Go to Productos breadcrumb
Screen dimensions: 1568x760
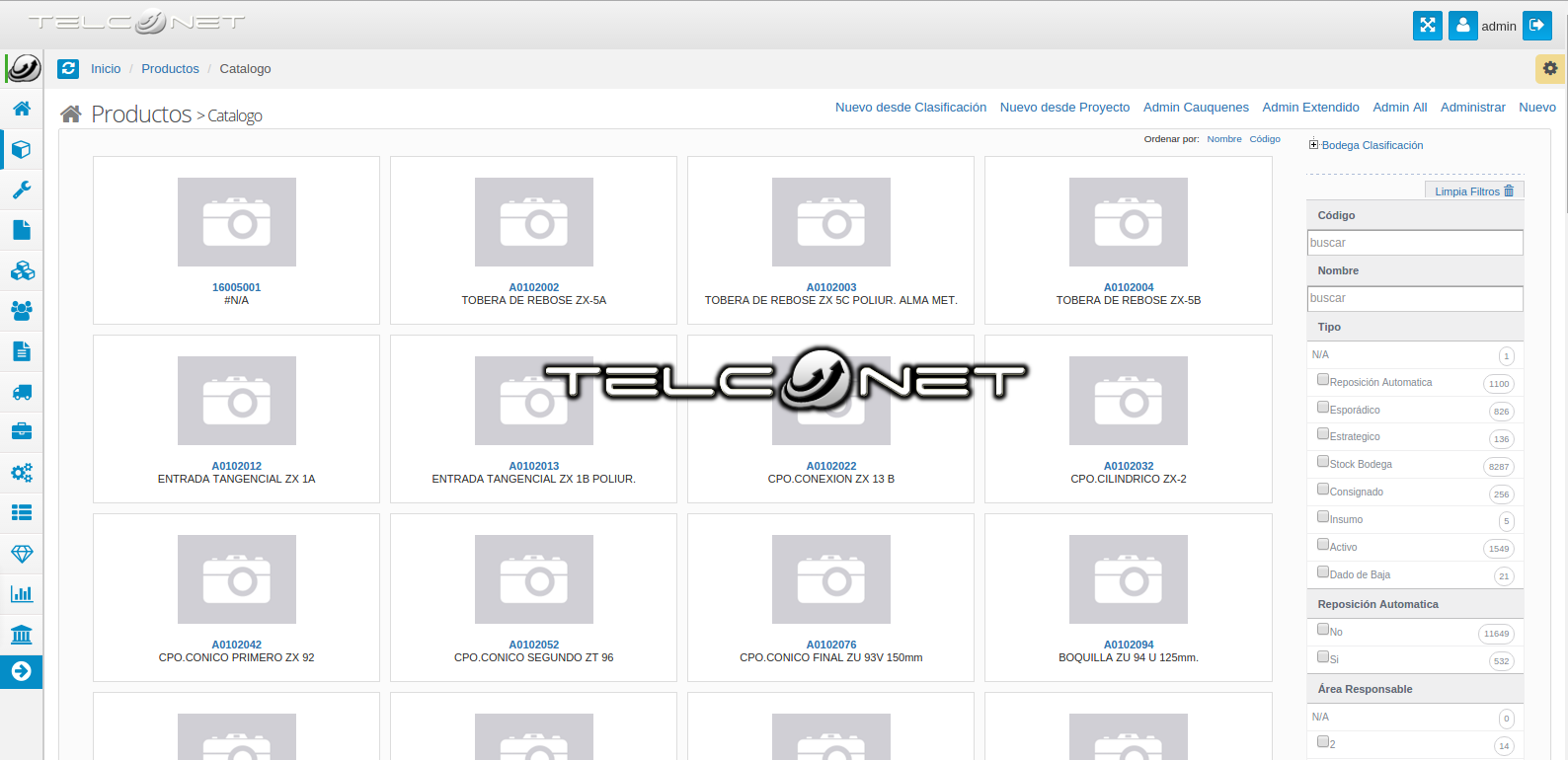coord(170,69)
